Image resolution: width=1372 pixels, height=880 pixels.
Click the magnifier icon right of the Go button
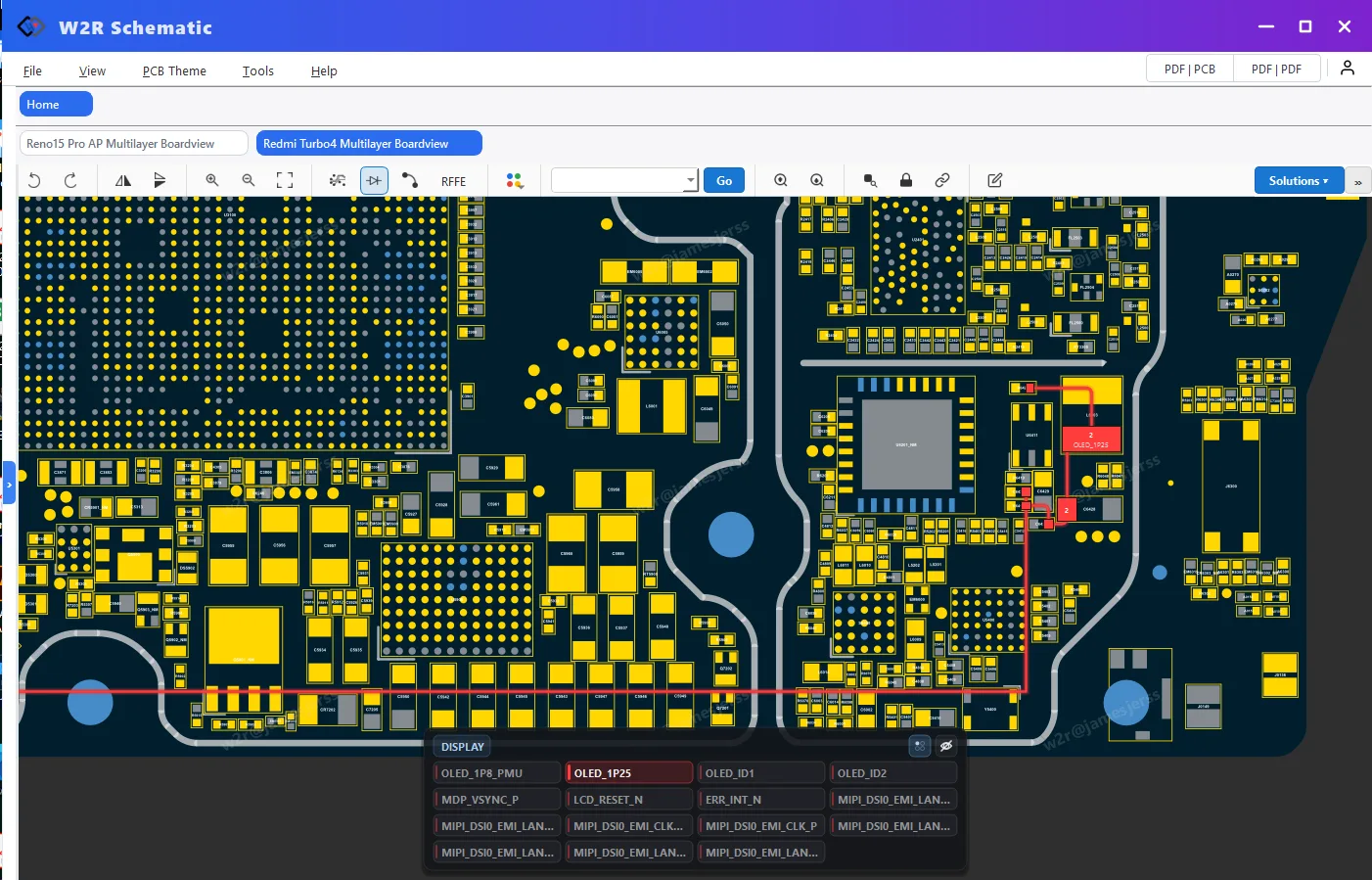coord(781,180)
